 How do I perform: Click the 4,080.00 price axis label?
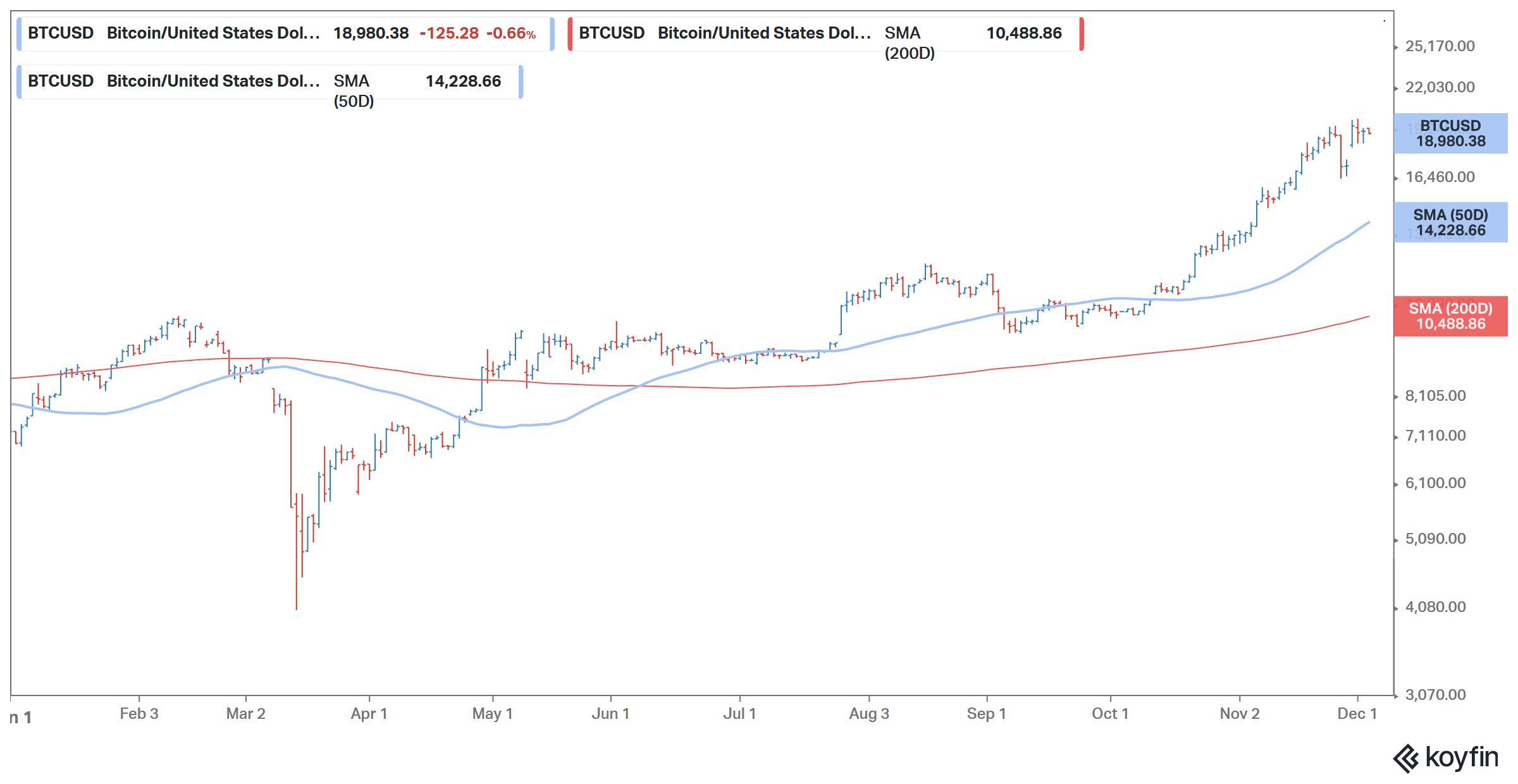[x=1436, y=607]
